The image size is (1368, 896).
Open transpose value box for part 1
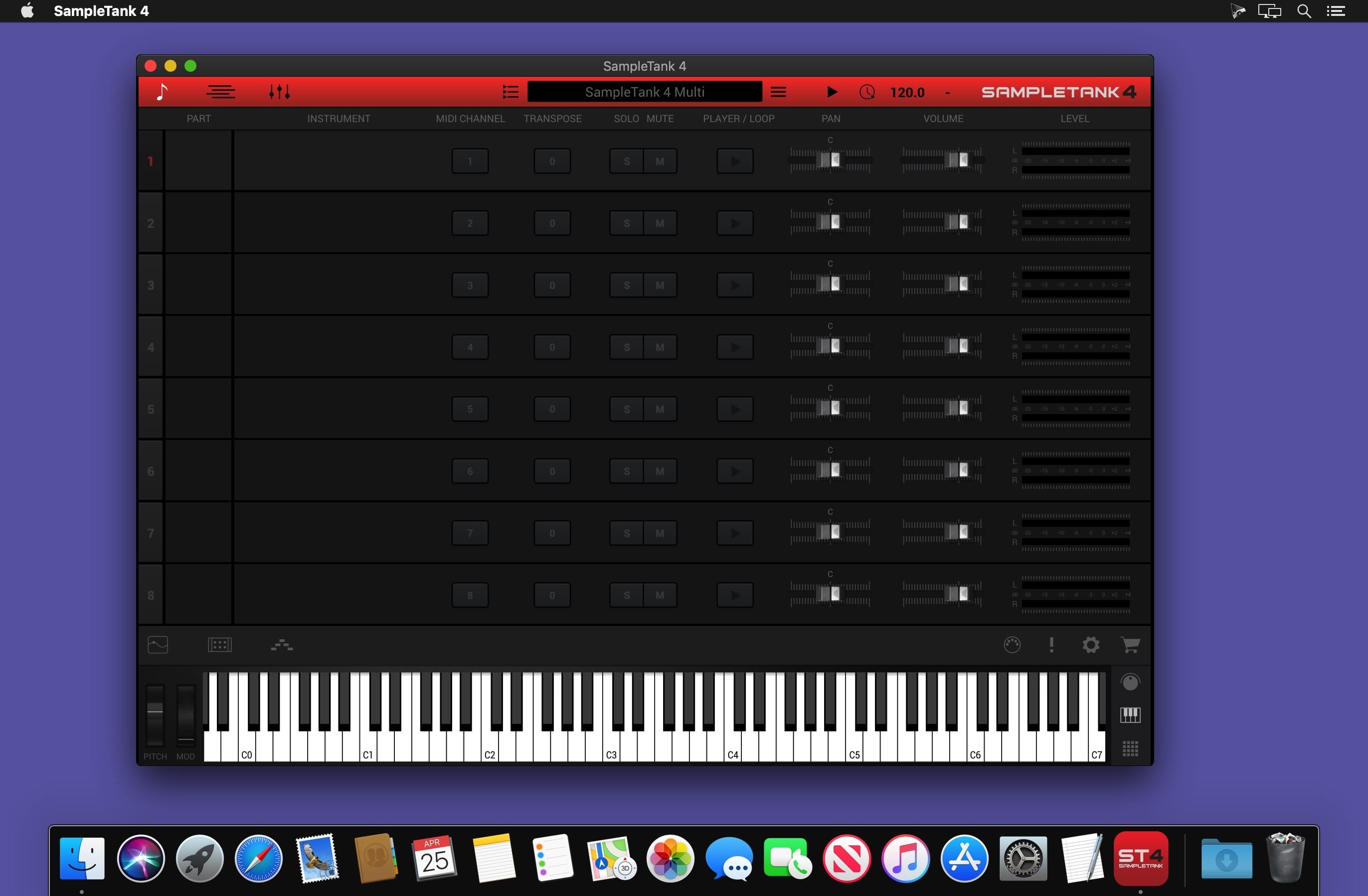click(x=552, y=161)
